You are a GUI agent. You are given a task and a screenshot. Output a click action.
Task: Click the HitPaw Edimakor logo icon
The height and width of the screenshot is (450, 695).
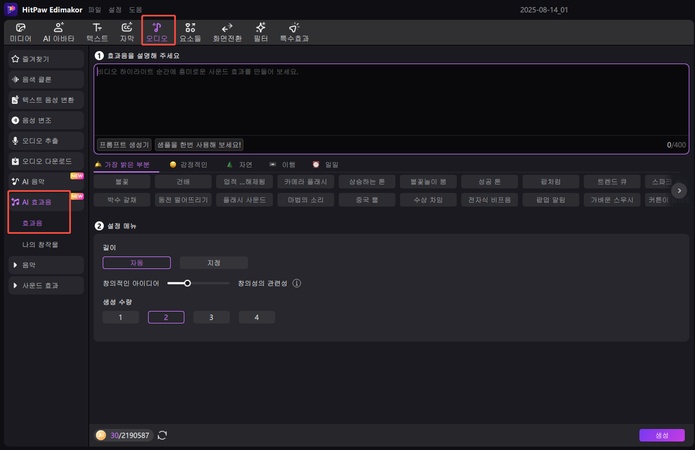point(11,9)
